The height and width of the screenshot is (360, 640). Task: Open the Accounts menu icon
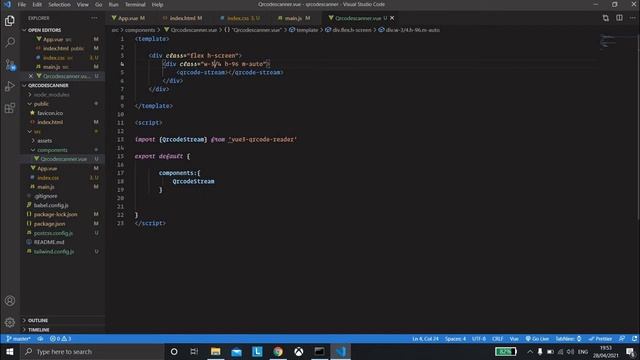point(10,301)
